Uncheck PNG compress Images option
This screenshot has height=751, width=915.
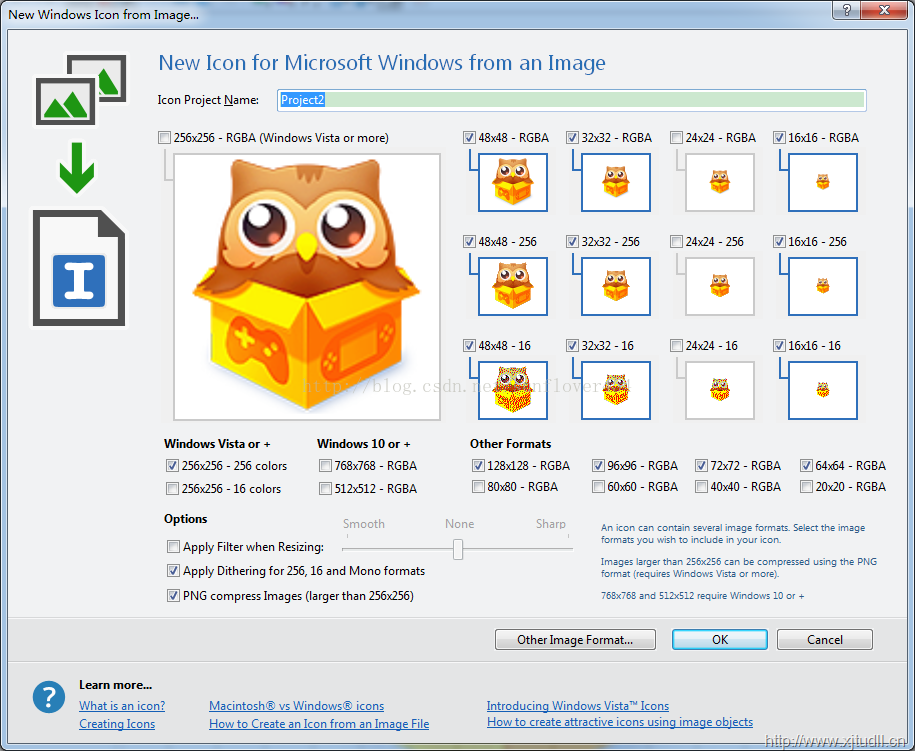174,596
